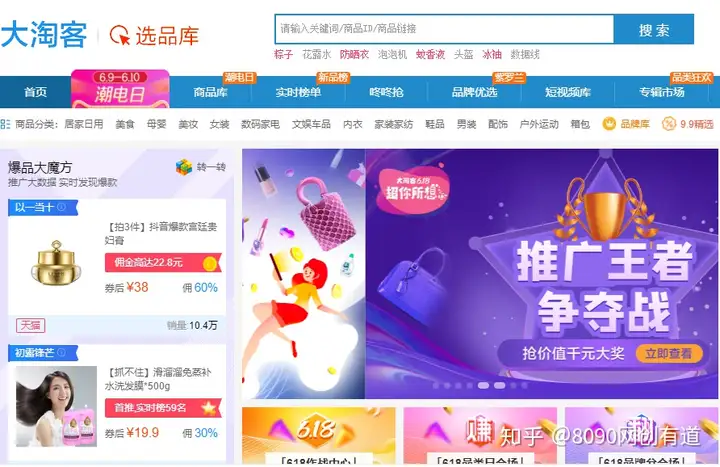This screenshot has height=467, width=720.
Task: Click the 选品库 cursor logo icon
Action: (119, 35)
